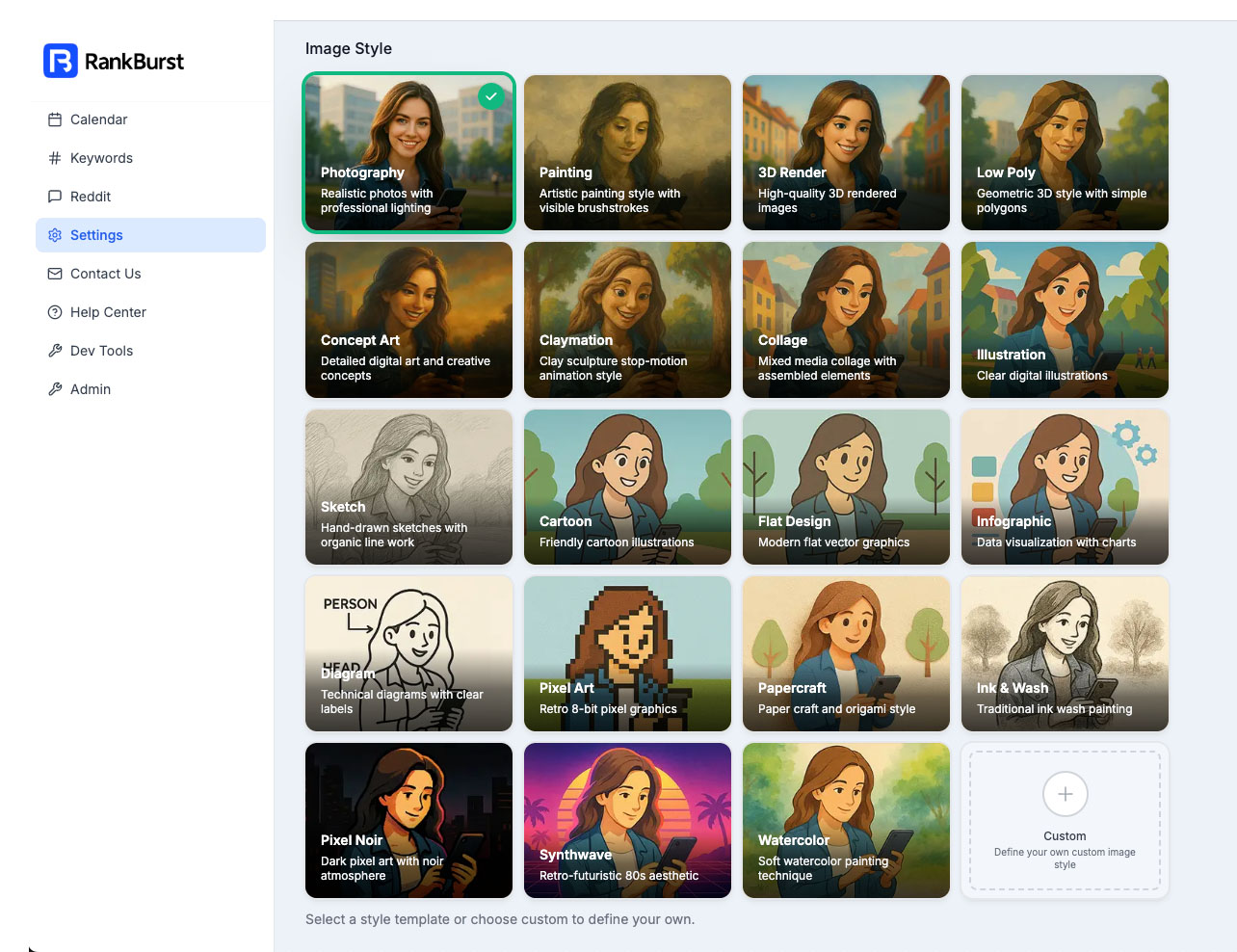The width and height of the screenshot is (1237, 952).
Task: Open Reddit via the speech bubble icon
Action: pos(55,197)
